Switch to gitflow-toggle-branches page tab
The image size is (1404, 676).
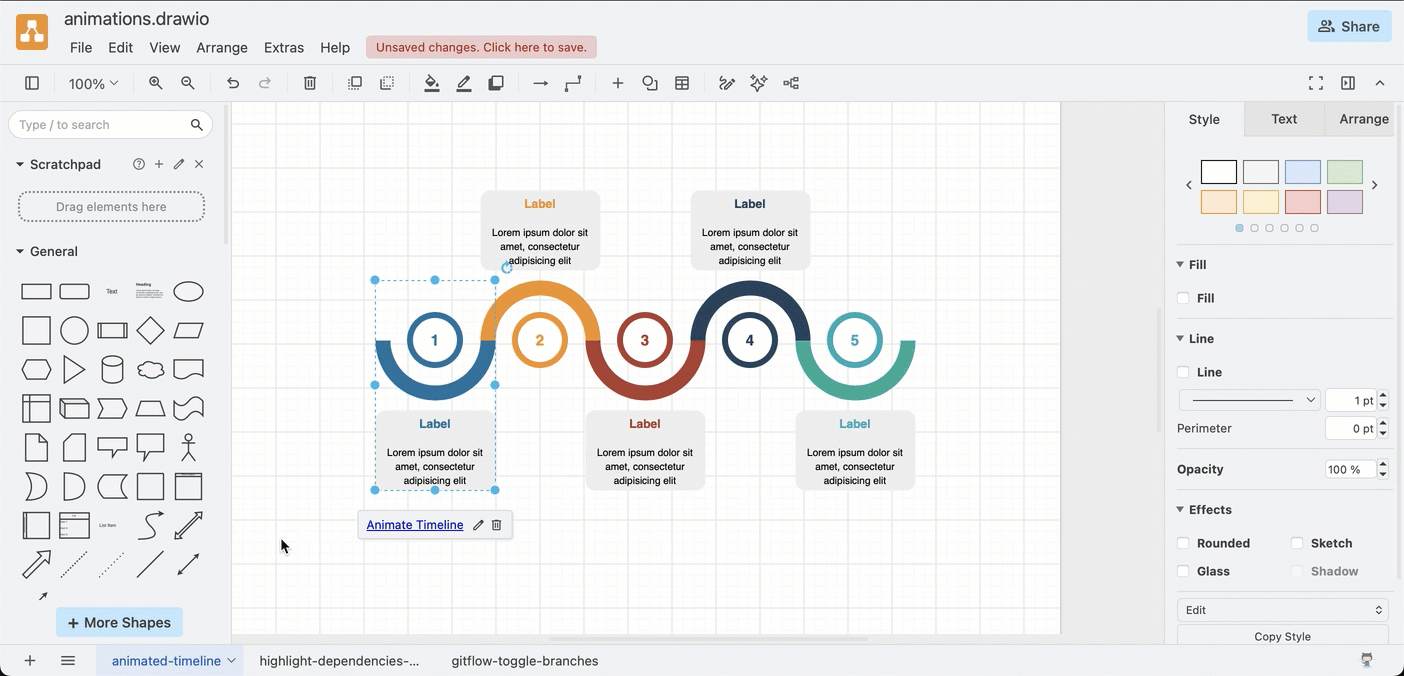525,661
